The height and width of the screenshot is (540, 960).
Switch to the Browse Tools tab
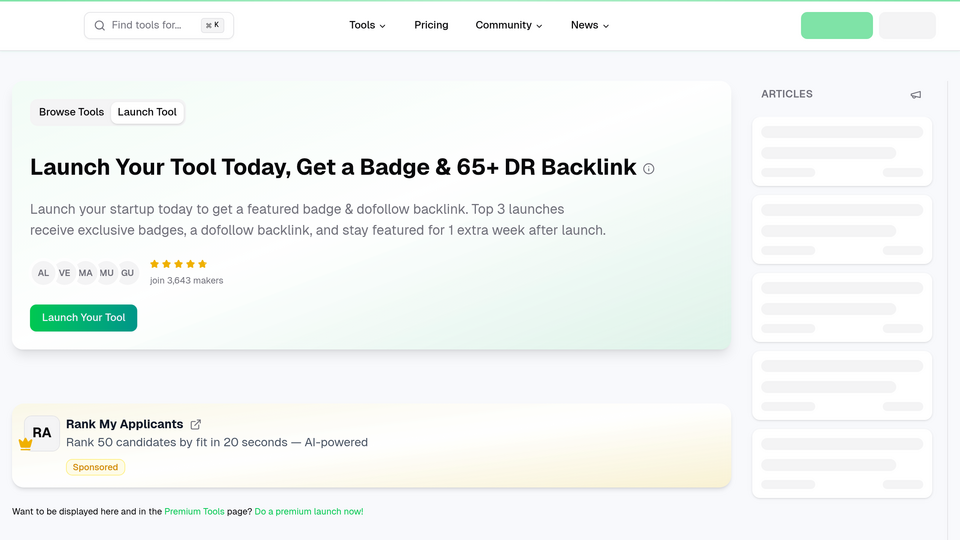pyautogui.click(x=72, y=112)
